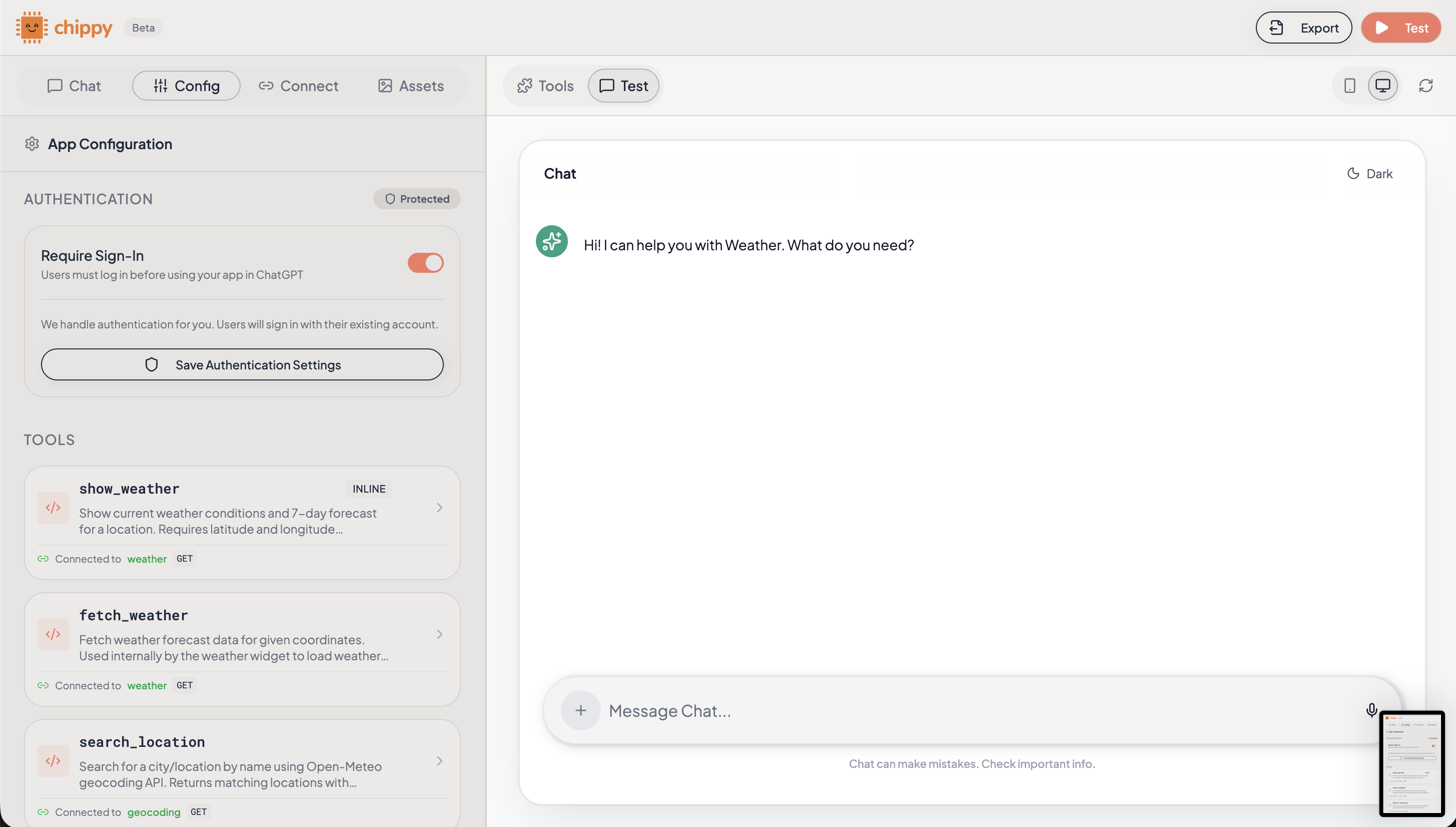This screenshot has height=827, width=1456.
Task: Switch to the Connect tab
Action: [x=299, y=86]
